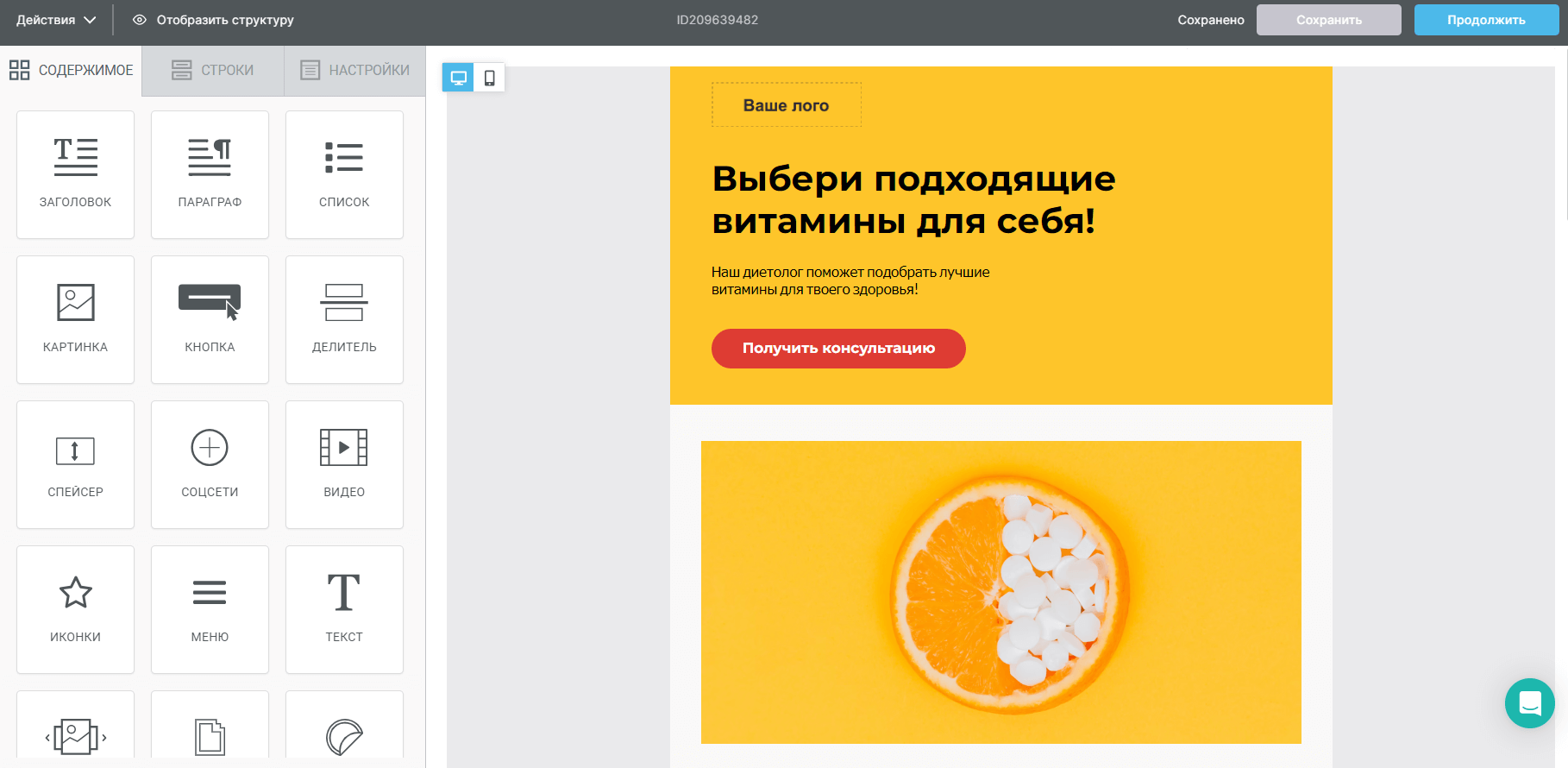Click the Ваше лого placeholder
The width and height of the screenshot is (1568, 768).
787,105
